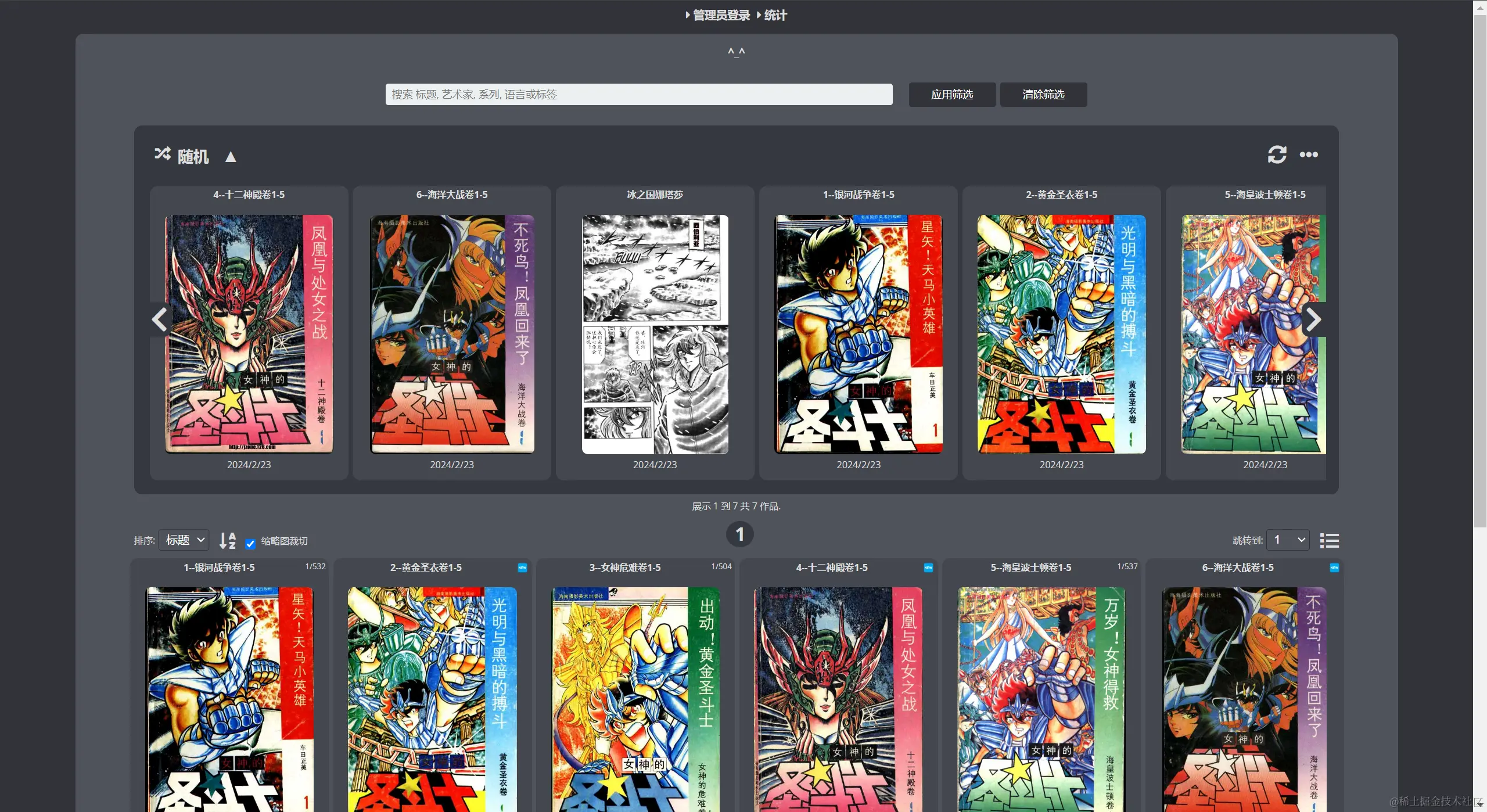Image resolution: width=1487 pixels, height=812 pixels.
Task: Advance carousel with right arrow
Action: (1313, 319)
